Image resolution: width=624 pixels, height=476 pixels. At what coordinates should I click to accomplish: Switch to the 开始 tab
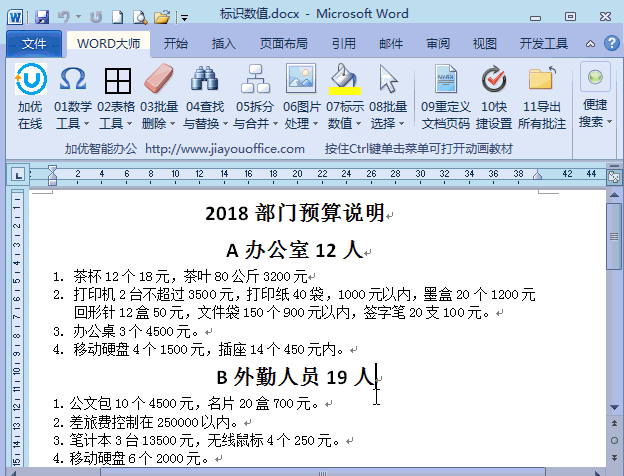click(x=176, y=43)
